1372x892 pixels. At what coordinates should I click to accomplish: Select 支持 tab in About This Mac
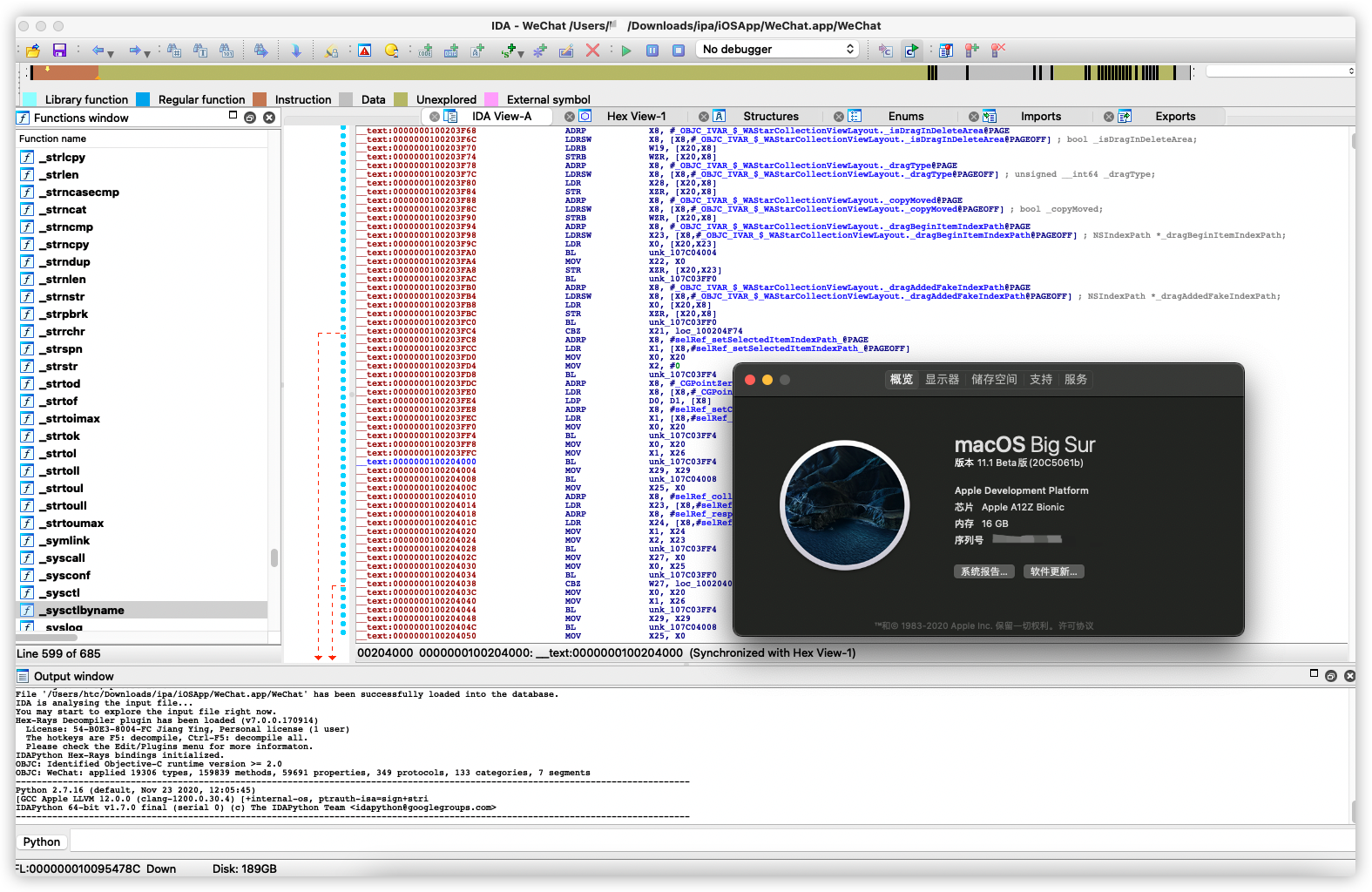point(1041,380)
